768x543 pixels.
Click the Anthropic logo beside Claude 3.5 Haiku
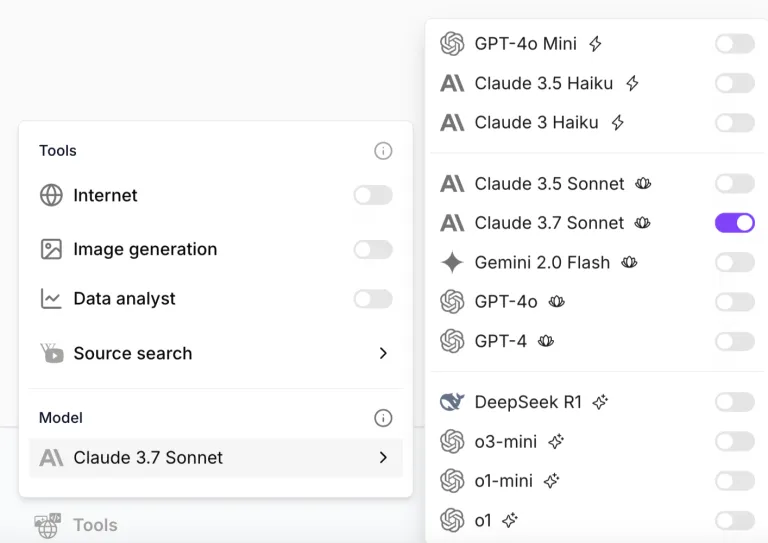click(452, 83)
